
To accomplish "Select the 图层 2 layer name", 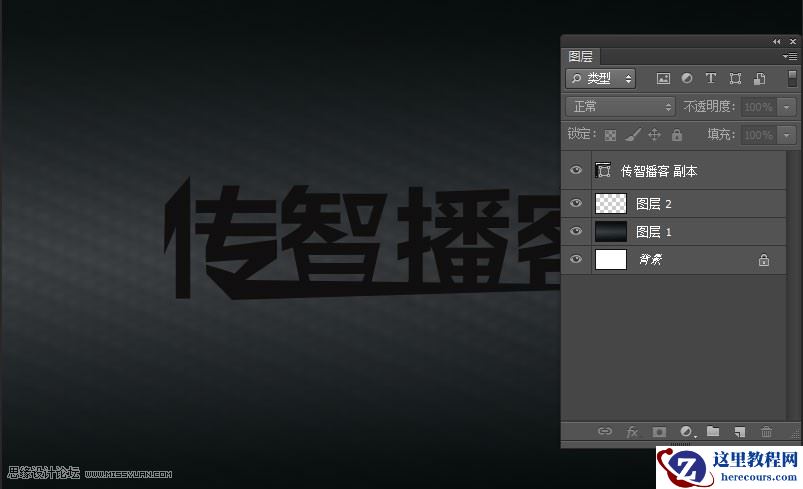I will point(653,204).
